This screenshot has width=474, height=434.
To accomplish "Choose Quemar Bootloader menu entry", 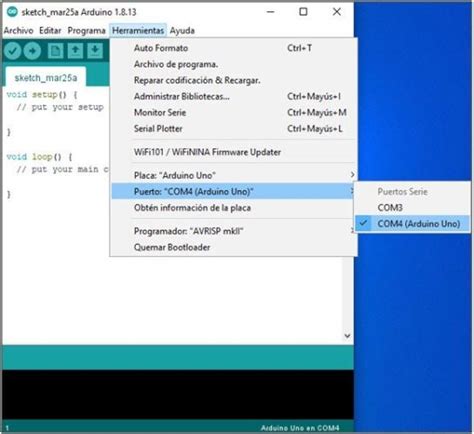I will (x=233, y=247).
